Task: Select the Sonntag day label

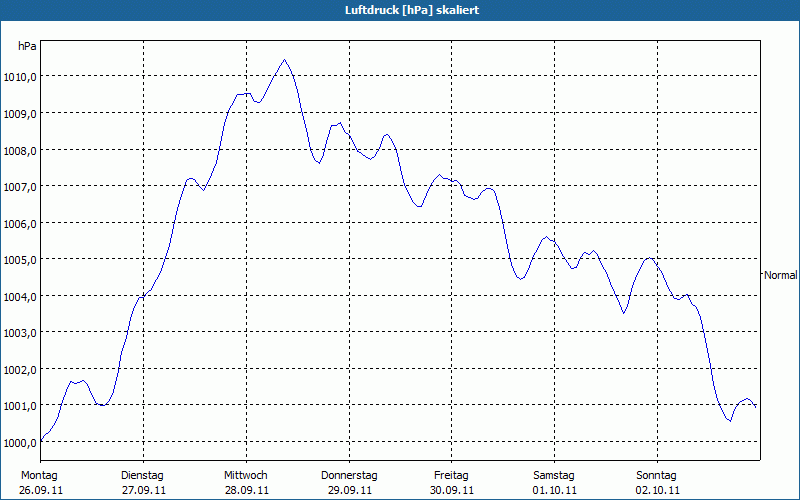Action: pyautogui.click(x=656, y=475)
